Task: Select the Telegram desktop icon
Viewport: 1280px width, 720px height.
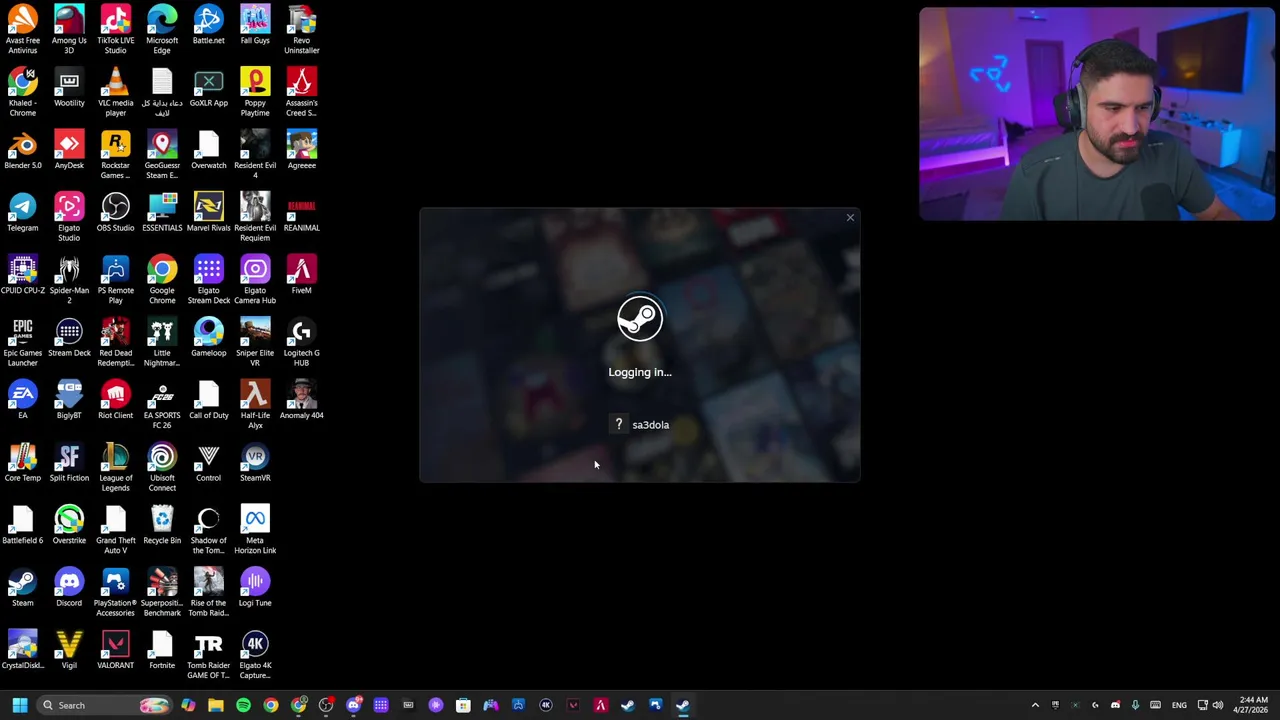Action: (x=22, y=212)
